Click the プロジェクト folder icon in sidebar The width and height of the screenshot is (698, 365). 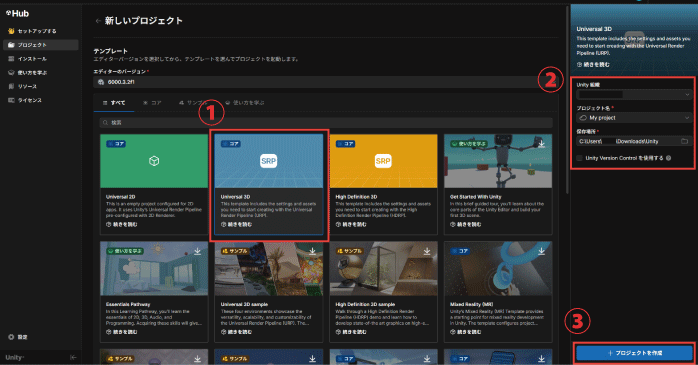click(x=11, y=45)
